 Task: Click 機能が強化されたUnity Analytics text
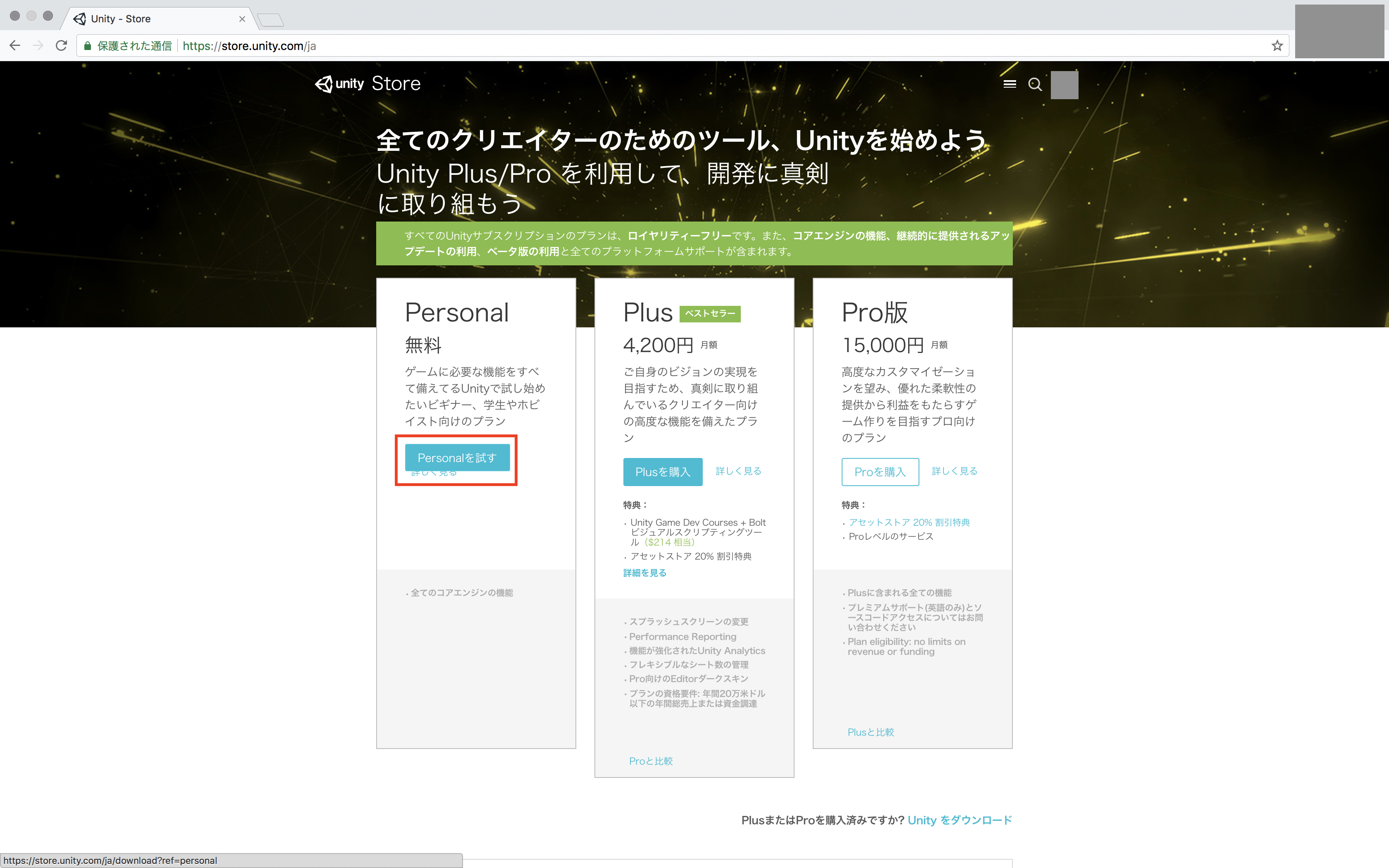(697, 651)
